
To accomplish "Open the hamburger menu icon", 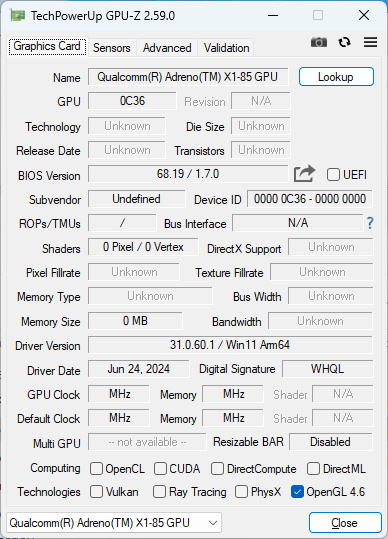I will (370, 42).
